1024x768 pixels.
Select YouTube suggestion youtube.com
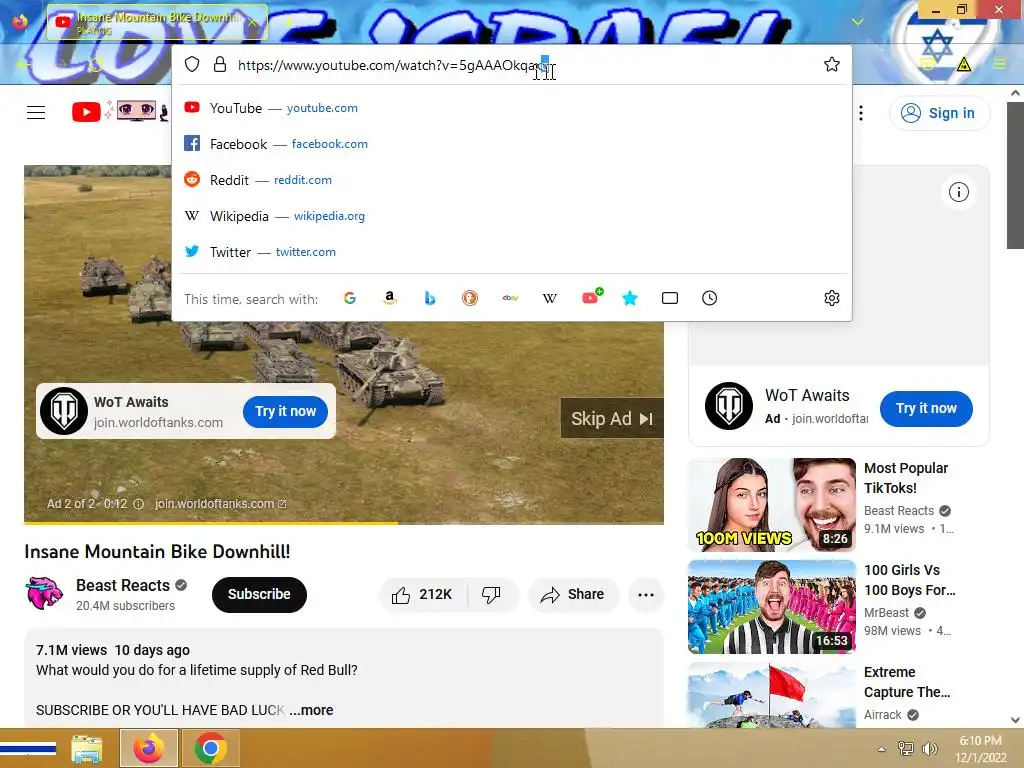(511, 108)
